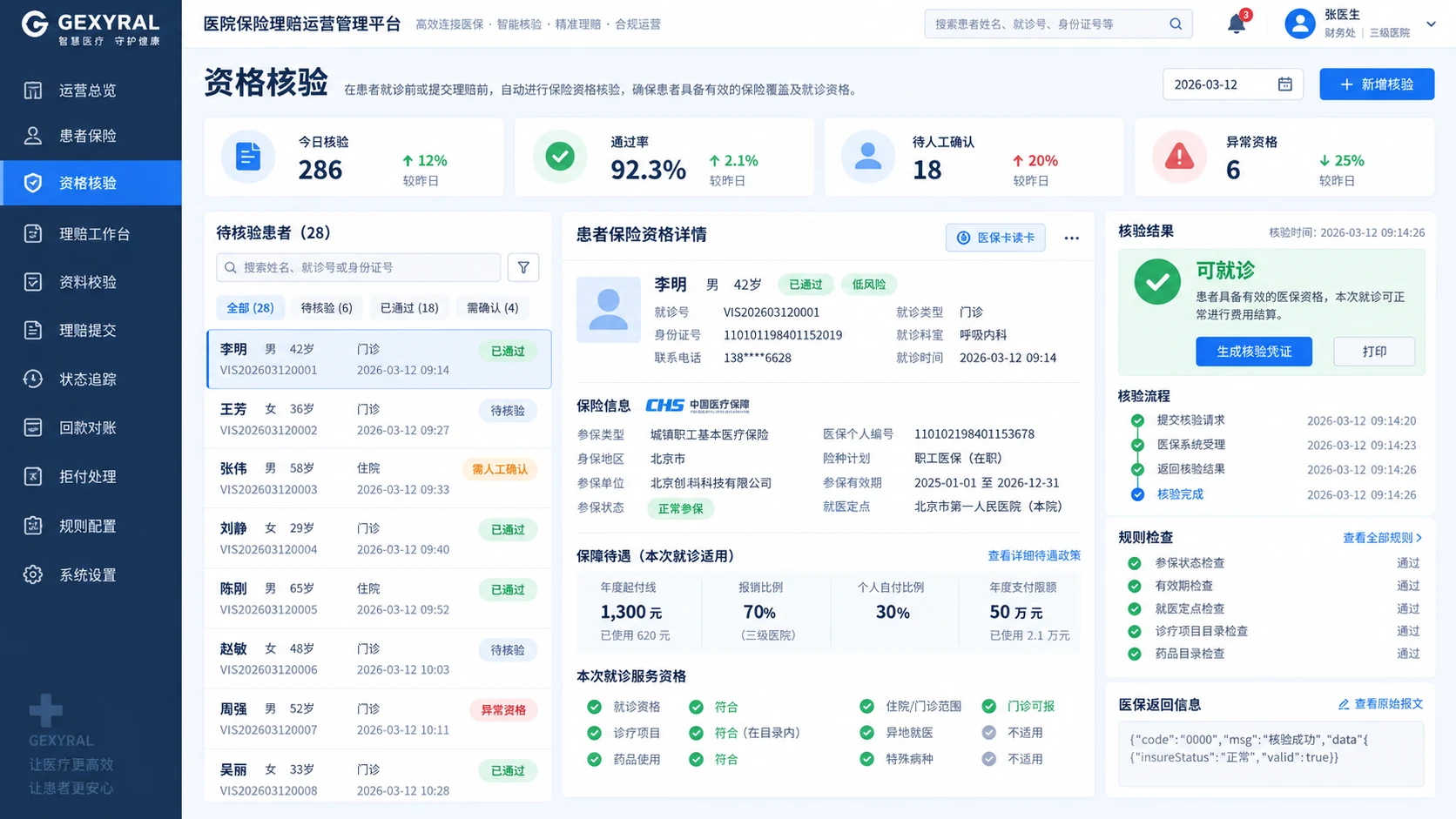Select the 全部 (28) tab
The image size is (1456, 819).
tap(250, 308)
